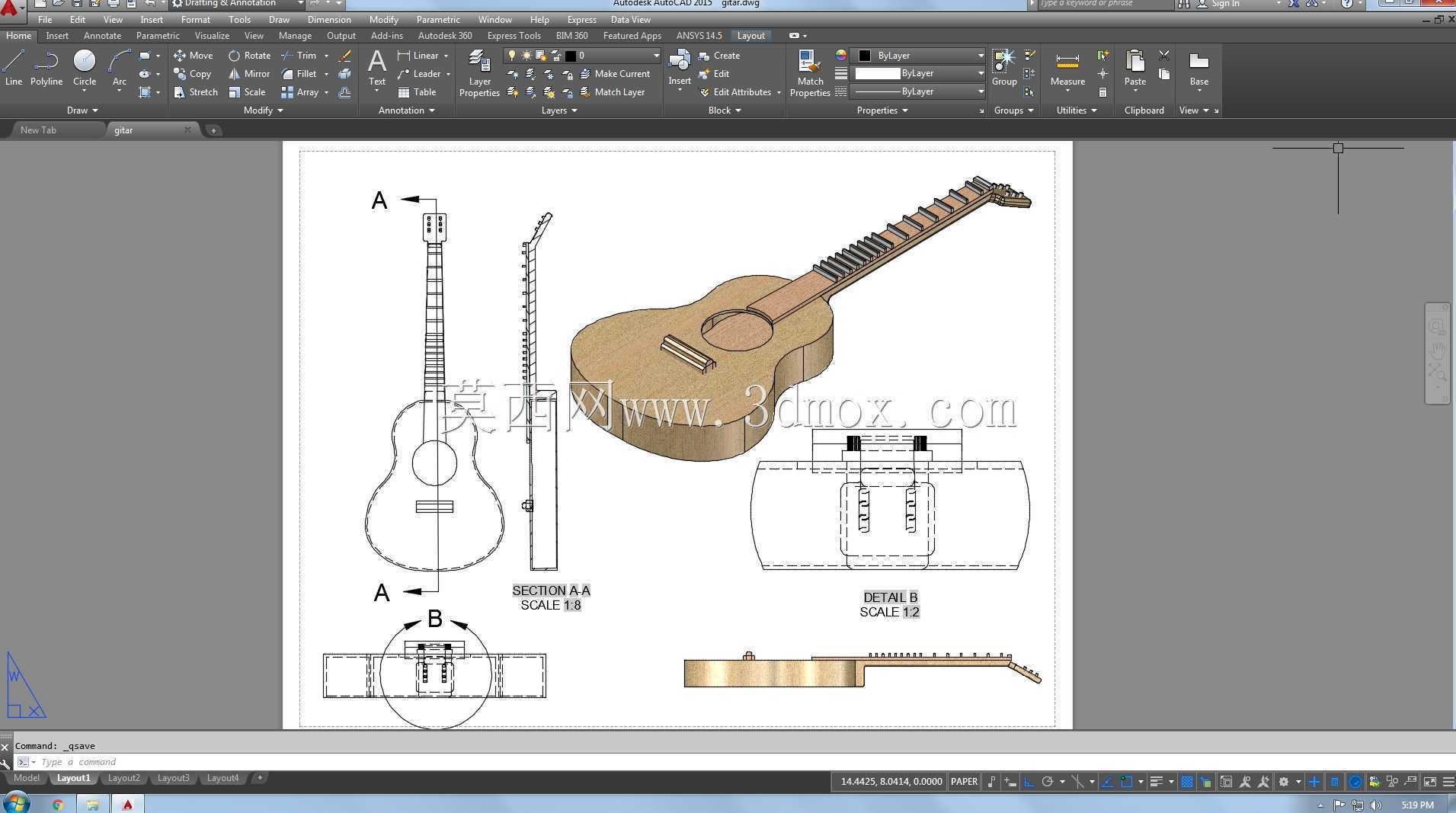The height and width of the screenshot is (813, 1456).
Task: Switch to the Layout ribbon tab
Action: pos(750,36)
